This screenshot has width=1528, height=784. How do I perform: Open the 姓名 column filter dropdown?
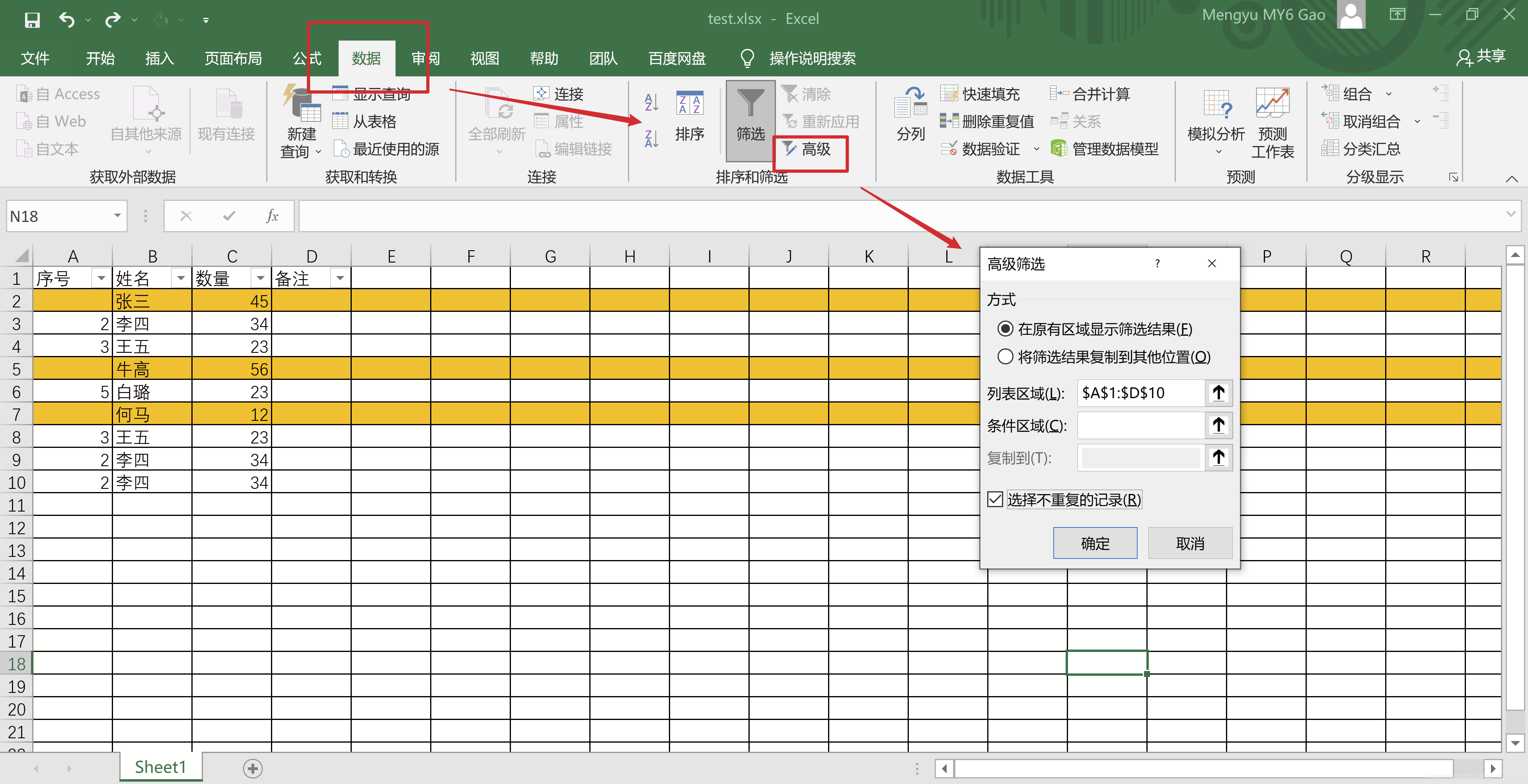click(180, 278)
